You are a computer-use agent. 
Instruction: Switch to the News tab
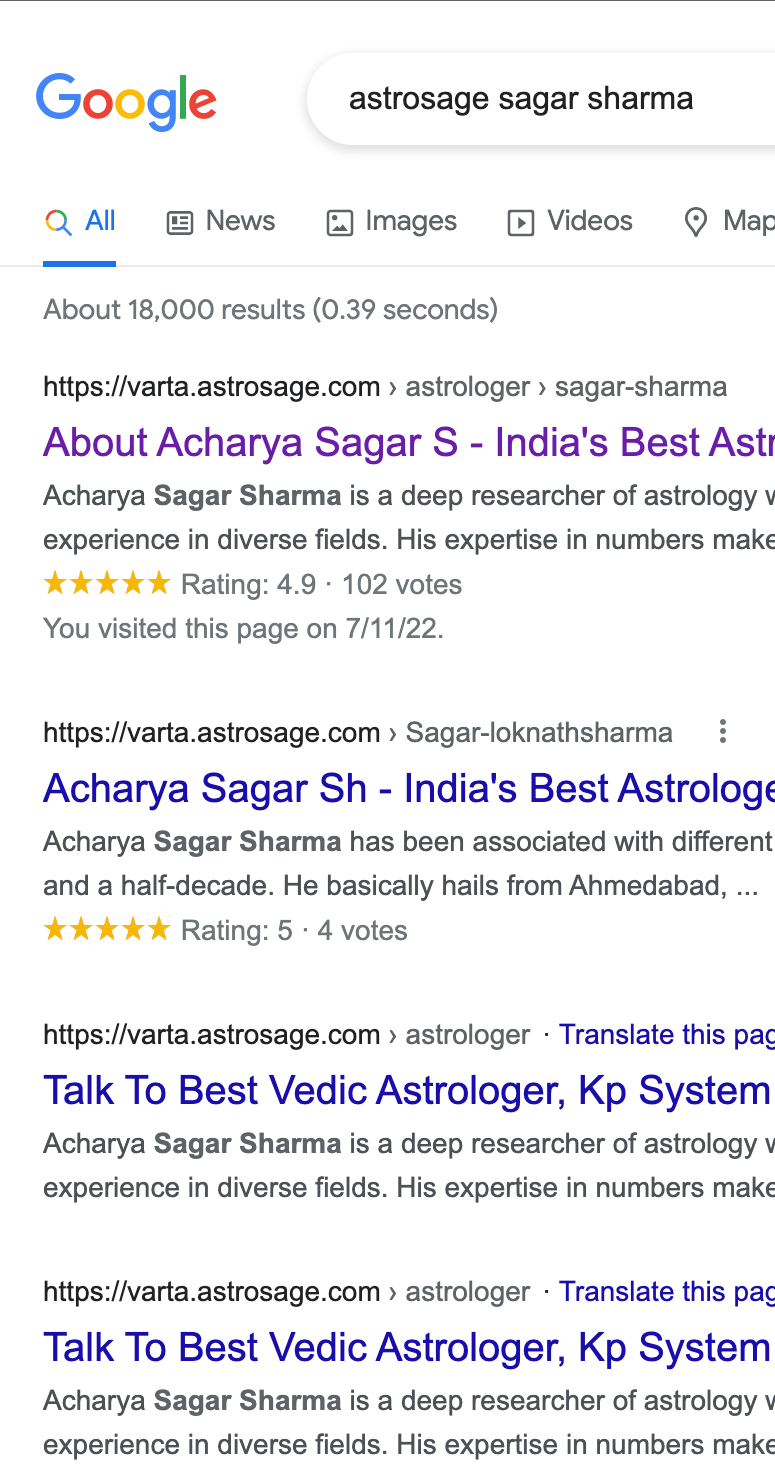click(x=240, y=221)
